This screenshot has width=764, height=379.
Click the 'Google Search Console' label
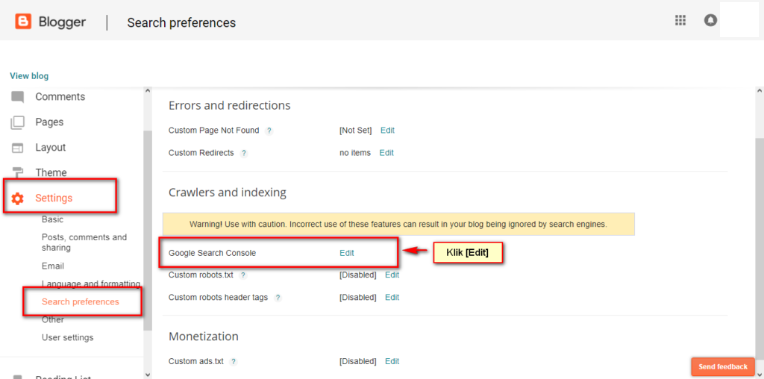click(212, 253)
